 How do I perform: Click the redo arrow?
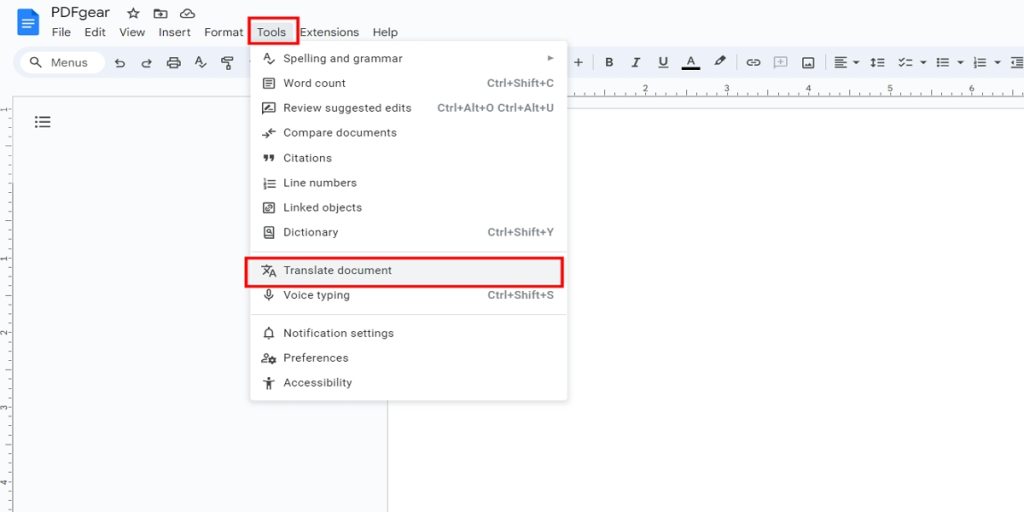146,63
